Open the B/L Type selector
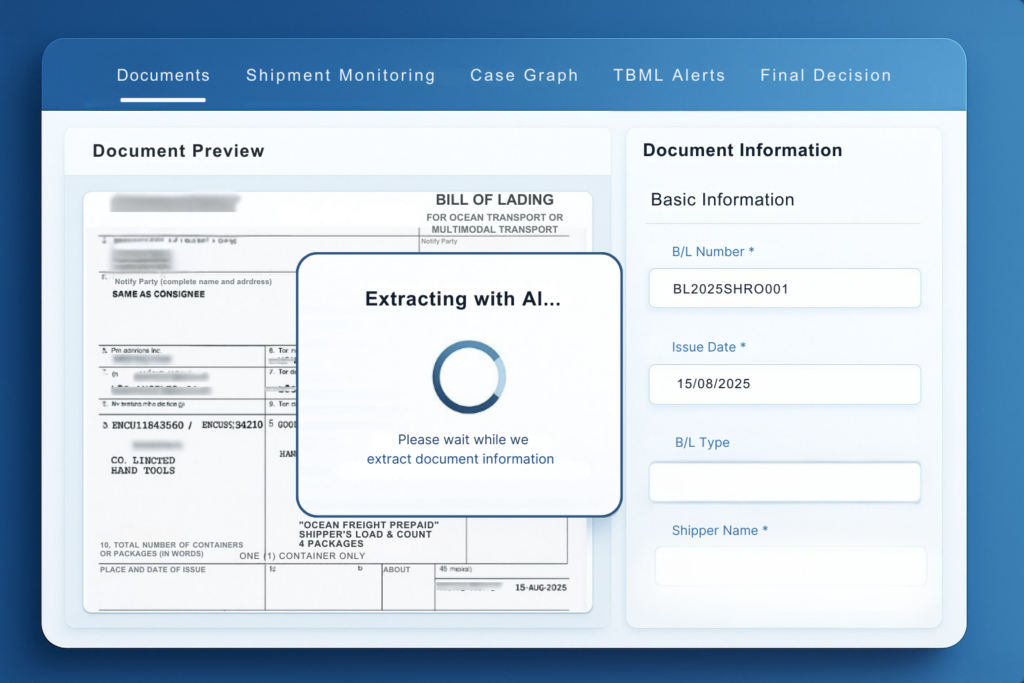This screenshot has height=683, width=1024. click(784, 481)
